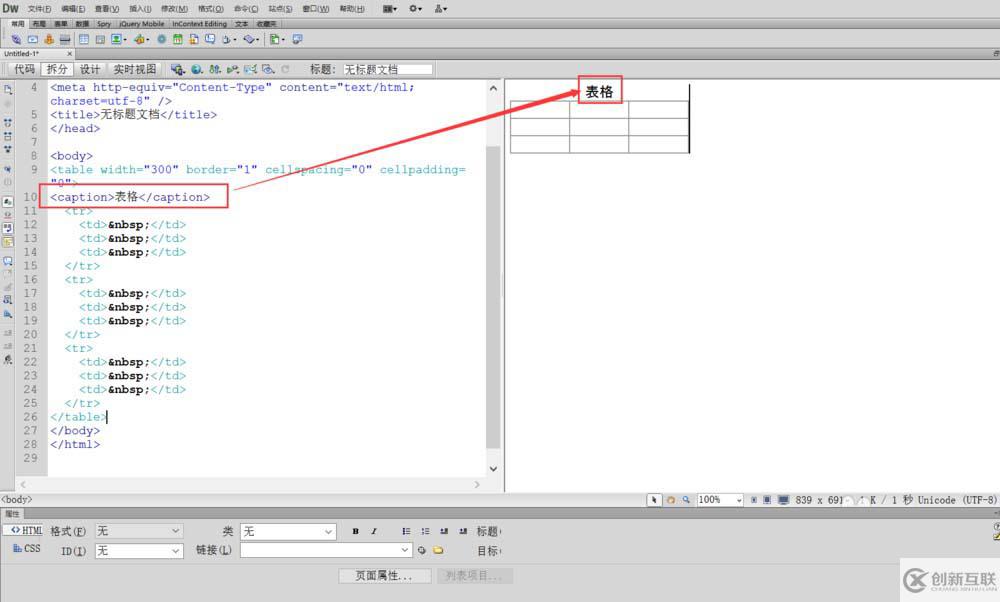Open the 修改(M) Modify menu
This screenshot has width=1000, height=602.
174,9
